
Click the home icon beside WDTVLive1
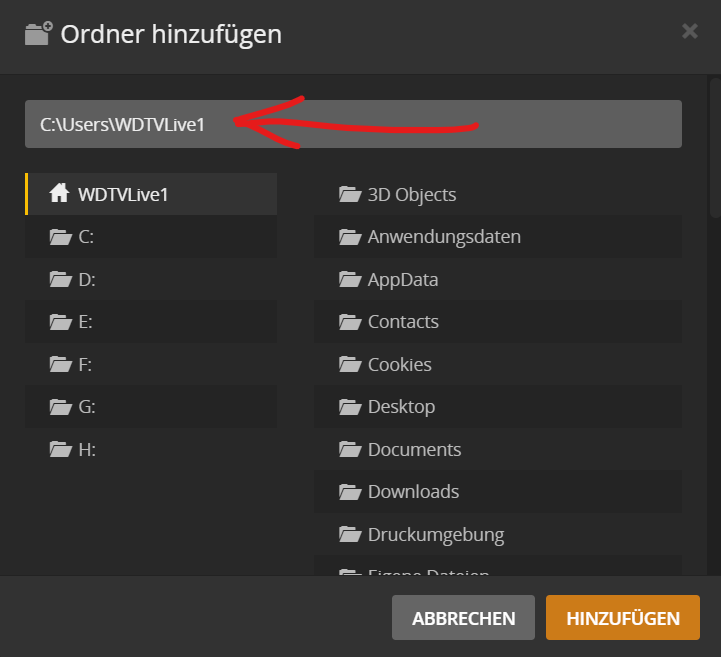[59, 194]
